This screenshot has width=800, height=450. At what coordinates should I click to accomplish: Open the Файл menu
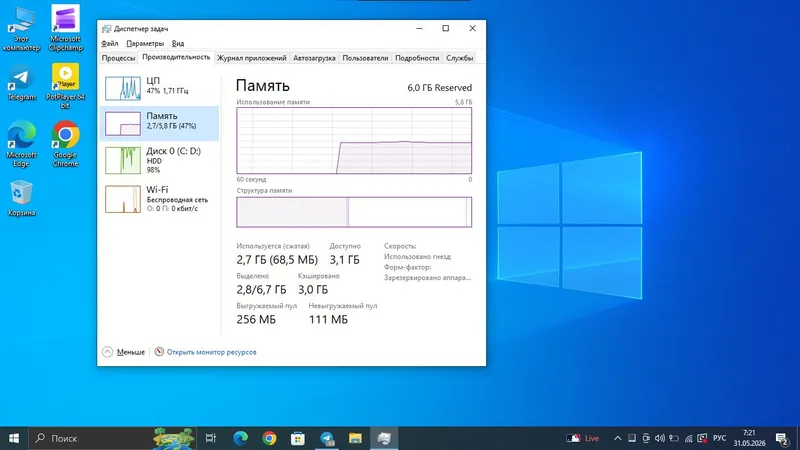[110, 43]
